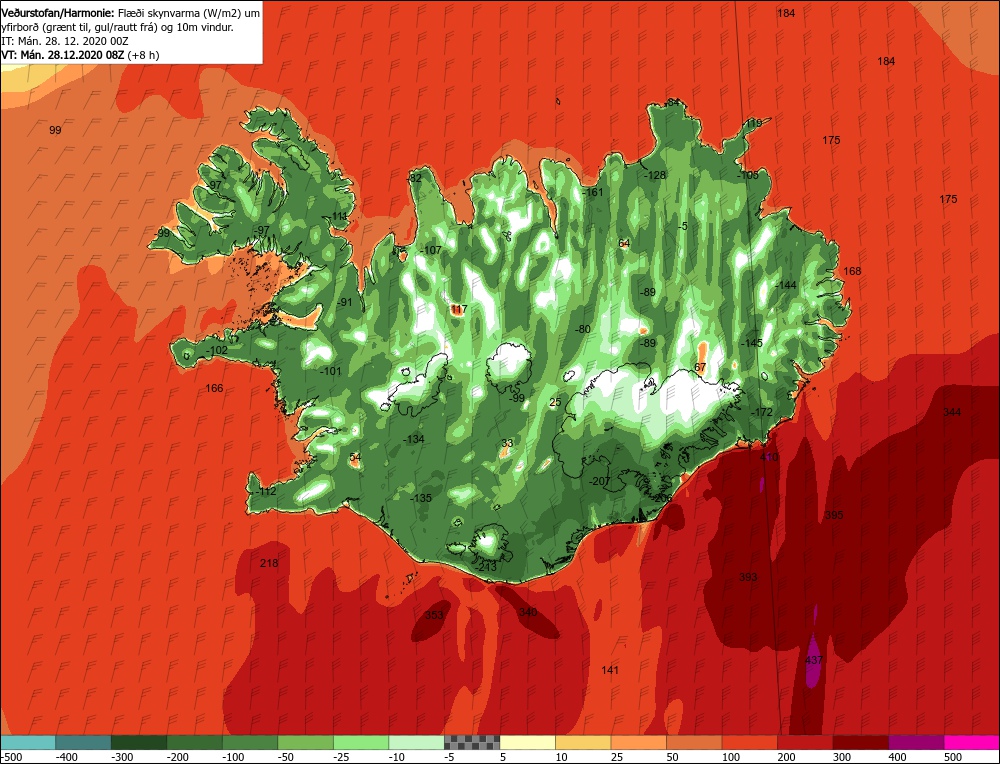Select the 25 value west of Vatnajökull
Image resolution: width=1000 pixels, height=764 pixels.
point(555,402)
